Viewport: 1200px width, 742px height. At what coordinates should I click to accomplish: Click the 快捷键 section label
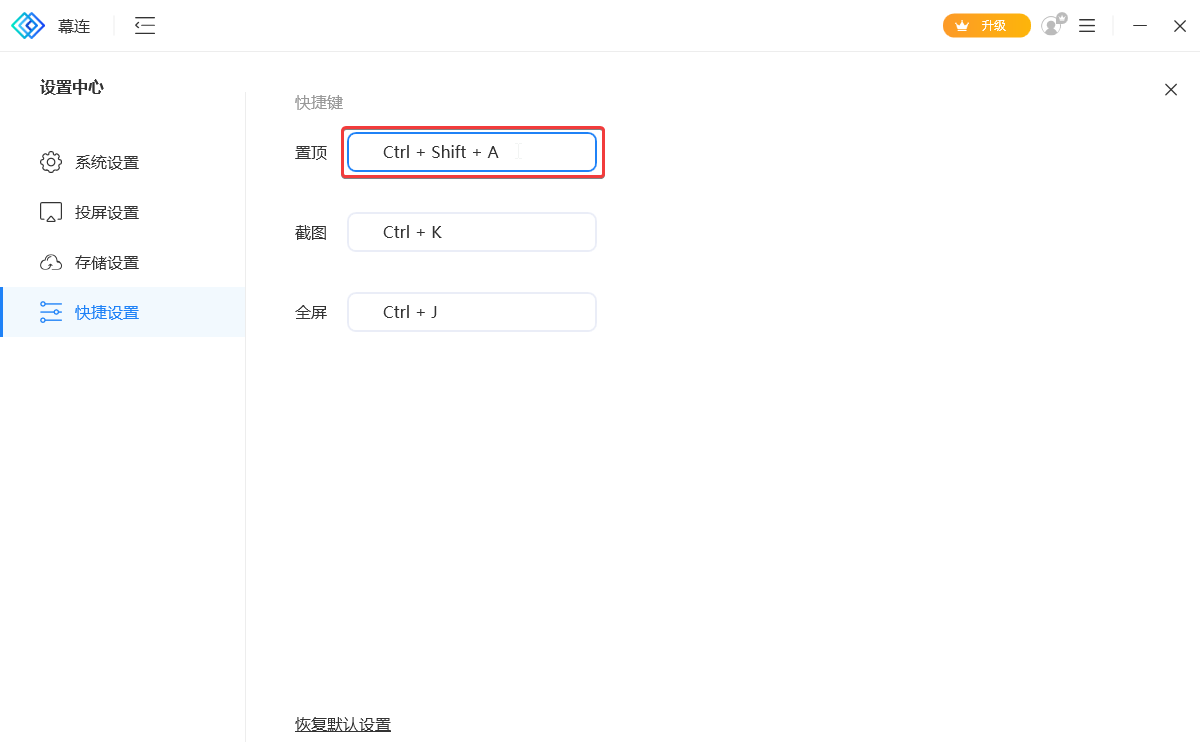pos(319,102)
